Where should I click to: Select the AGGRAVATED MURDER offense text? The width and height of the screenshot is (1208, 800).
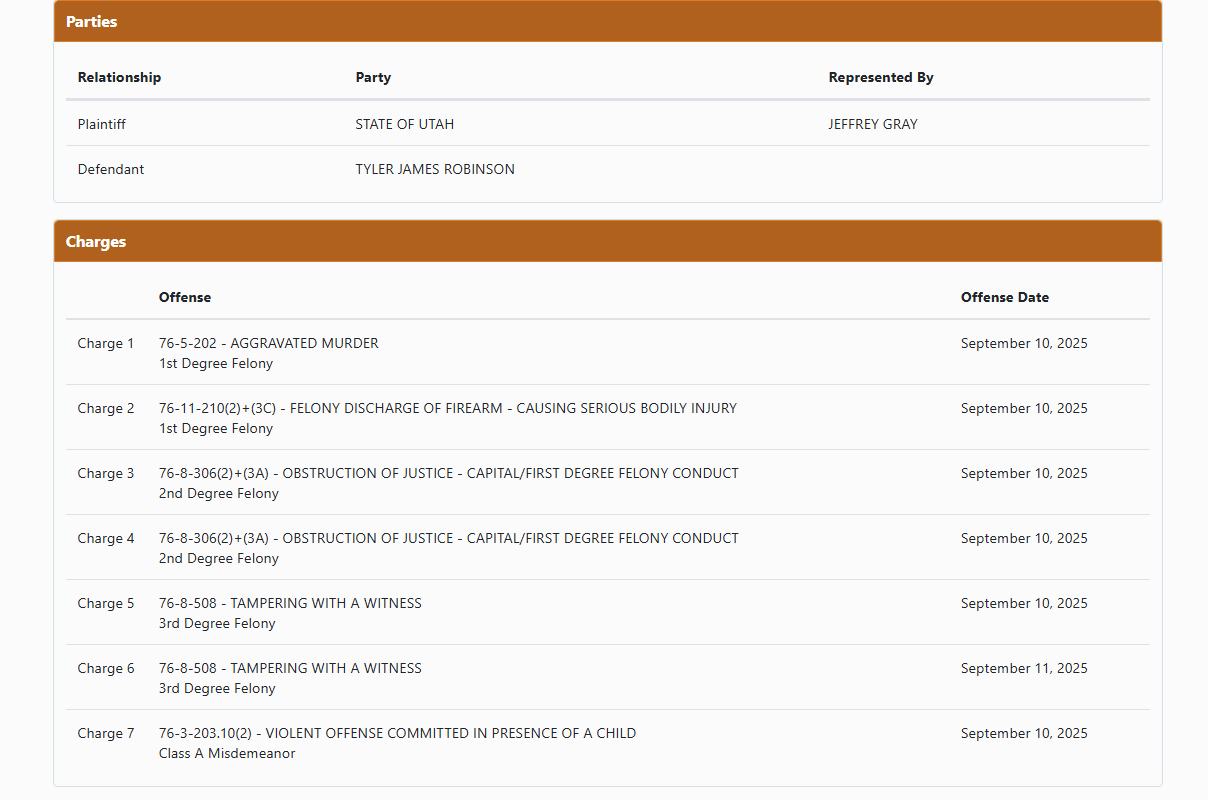pyautogui.click(x=268, y=343)
